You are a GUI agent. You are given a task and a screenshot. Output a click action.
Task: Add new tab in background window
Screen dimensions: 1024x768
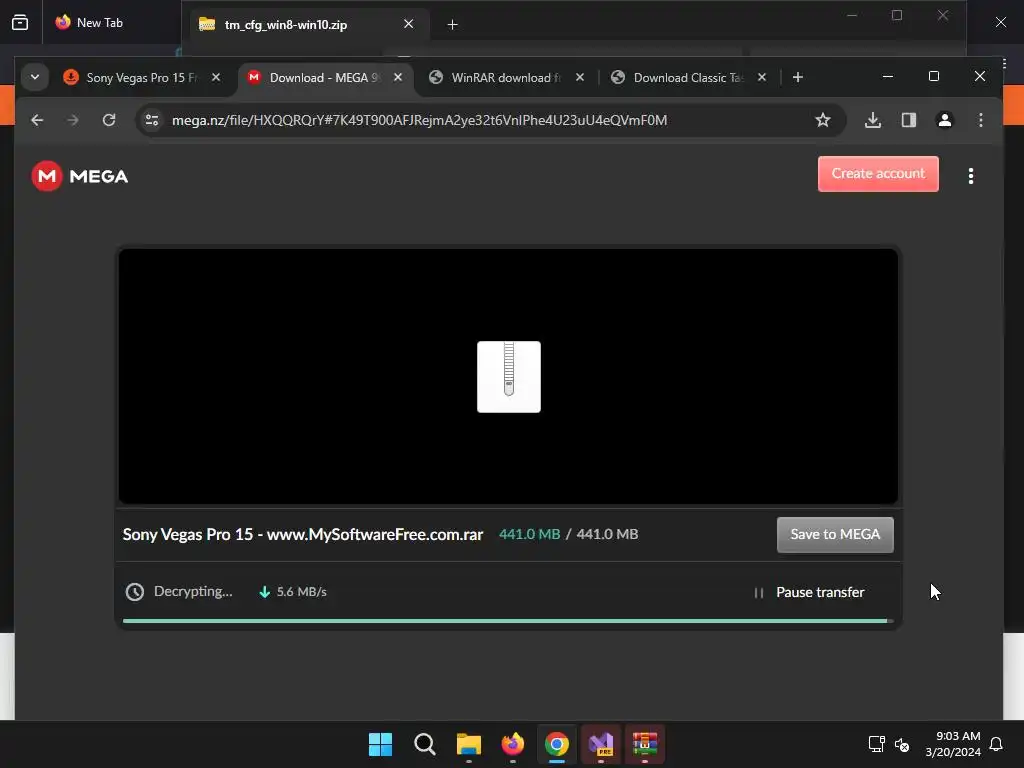(x=453, y=25)
